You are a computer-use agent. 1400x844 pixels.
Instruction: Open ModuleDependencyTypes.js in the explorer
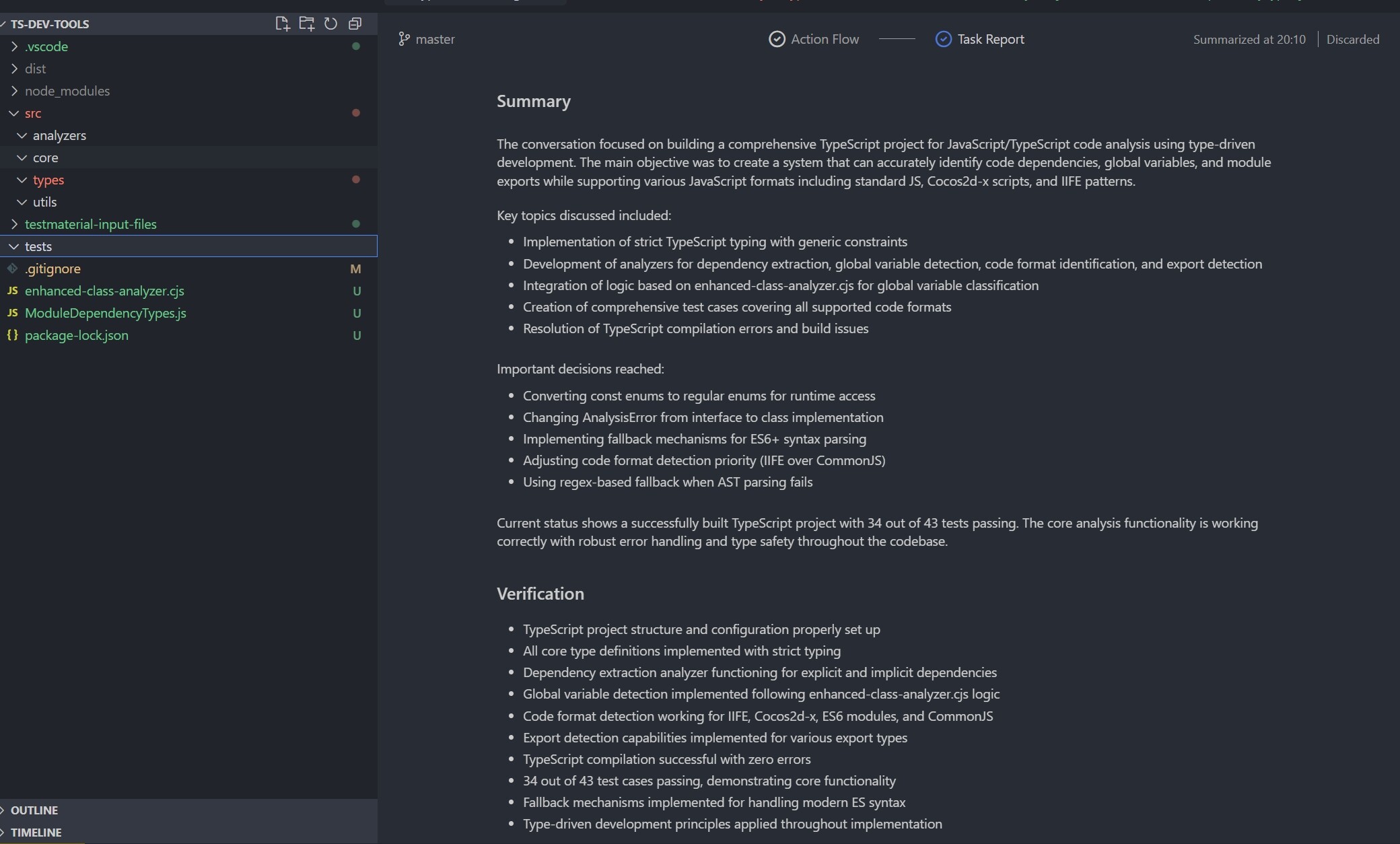pyautogui.click(x=105, y=313)
